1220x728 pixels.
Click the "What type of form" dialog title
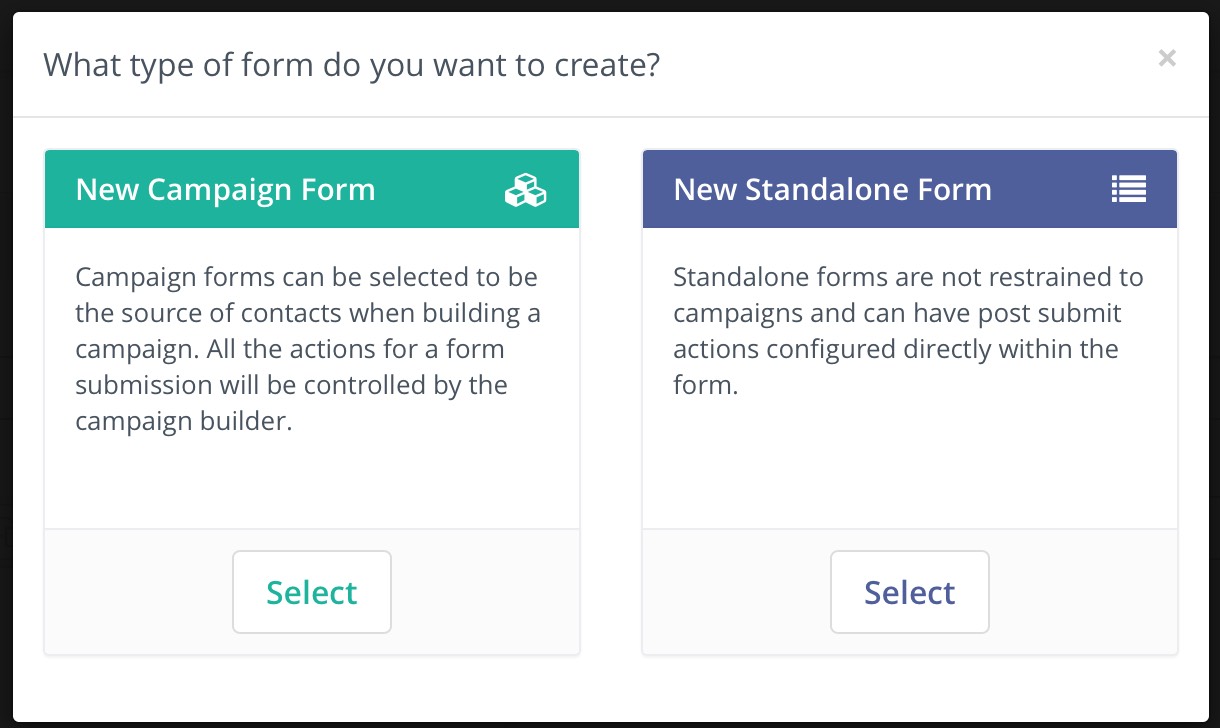click(x=351, y=66)
